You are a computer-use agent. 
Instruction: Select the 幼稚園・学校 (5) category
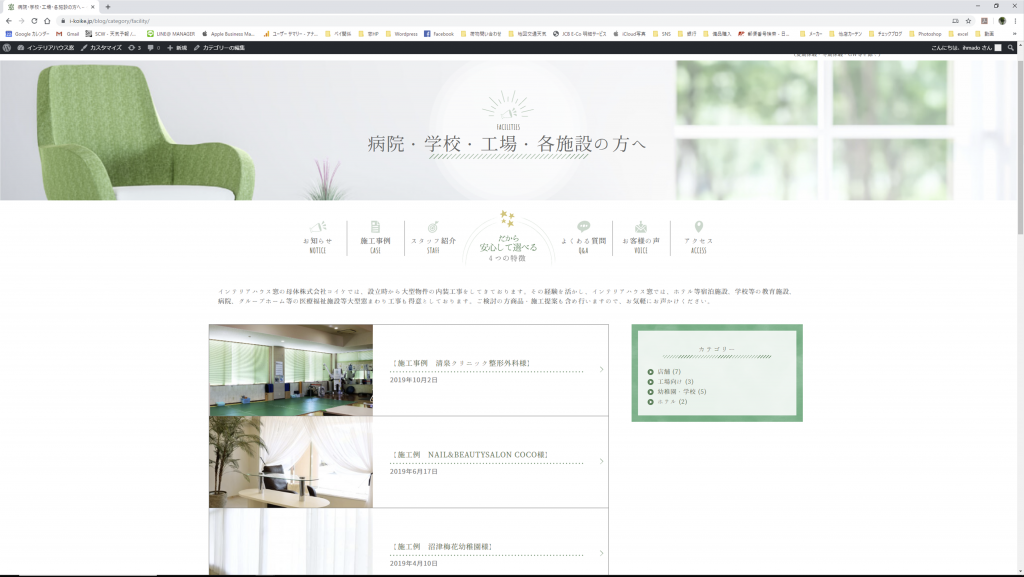click(x=682, y=392)
